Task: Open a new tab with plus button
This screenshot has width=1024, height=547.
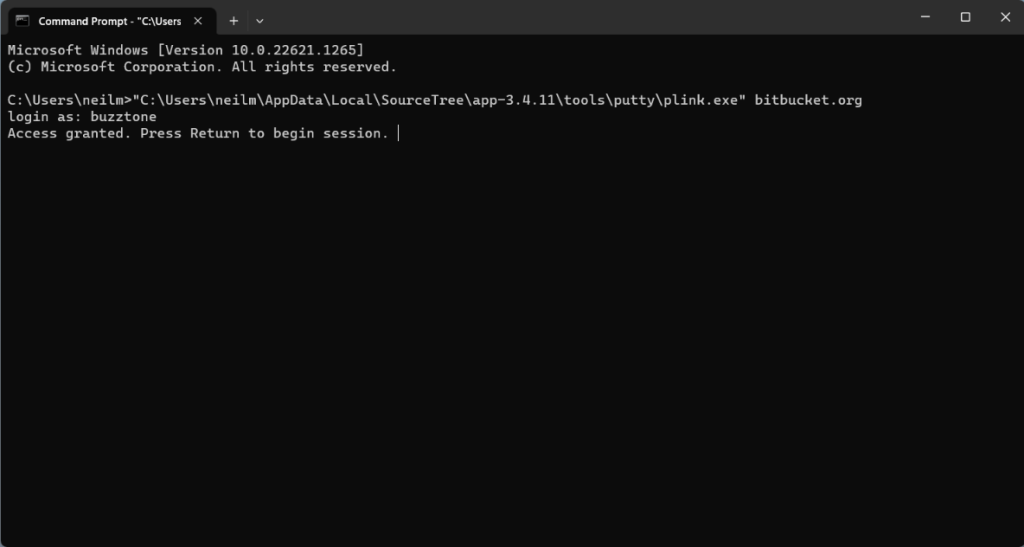Action: pos(233,20)
